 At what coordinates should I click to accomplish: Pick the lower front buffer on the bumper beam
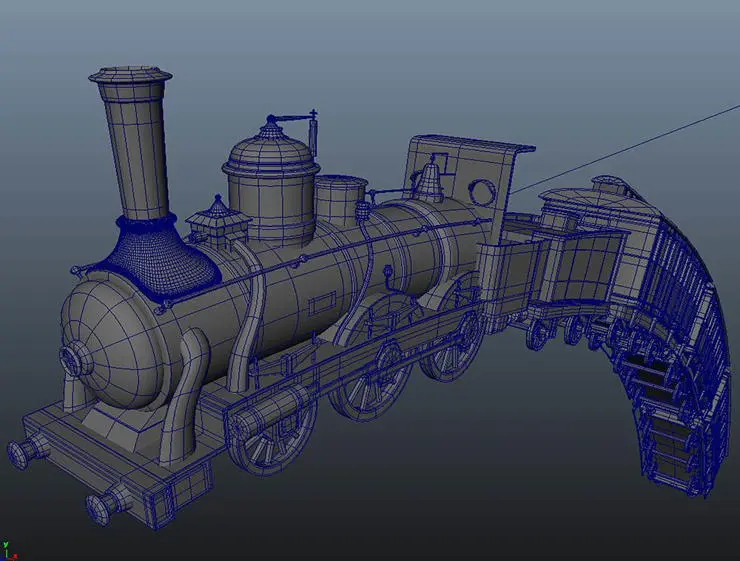[x=108, y=503]
